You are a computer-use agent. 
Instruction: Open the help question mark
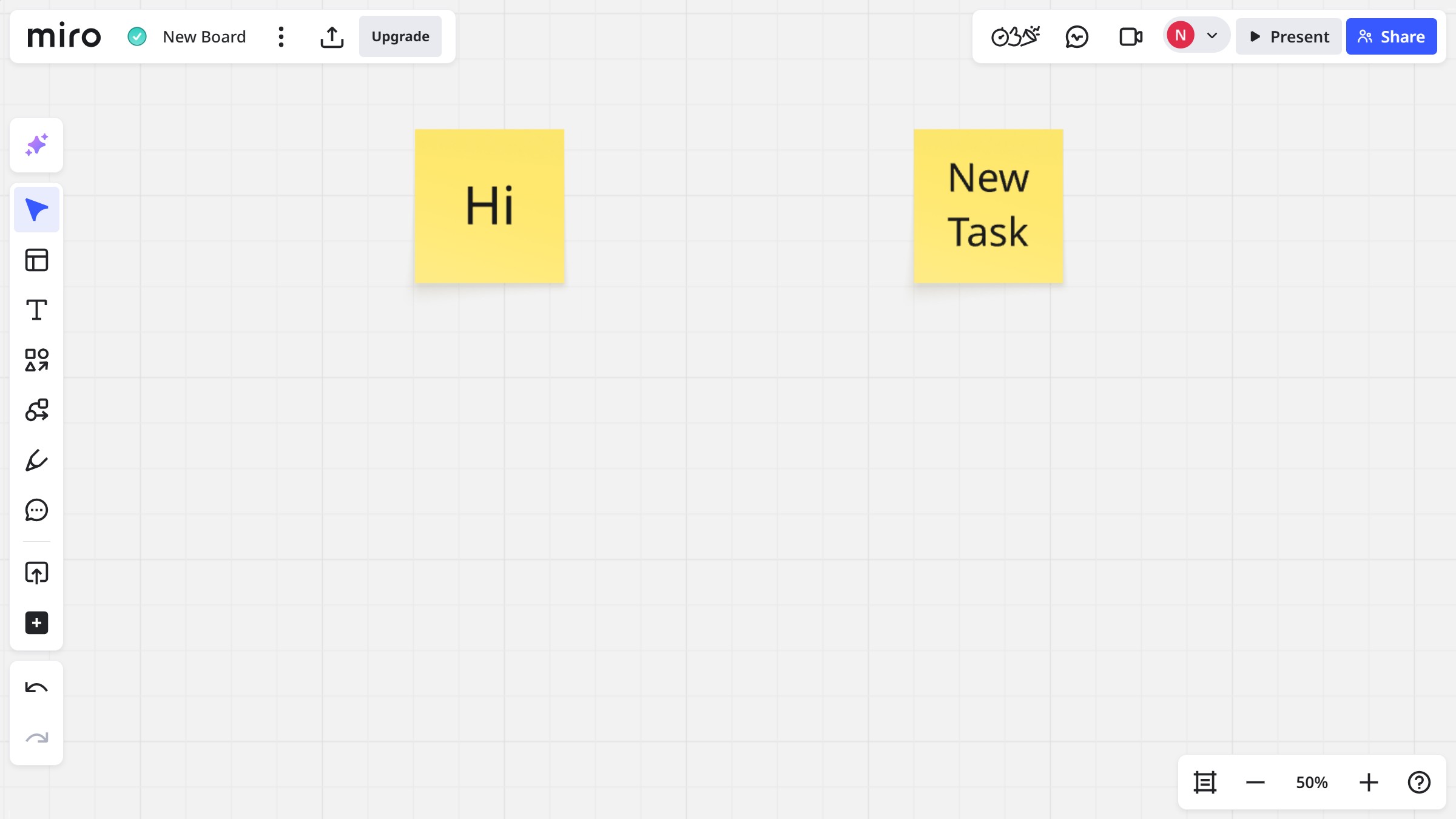[1419, 782]
